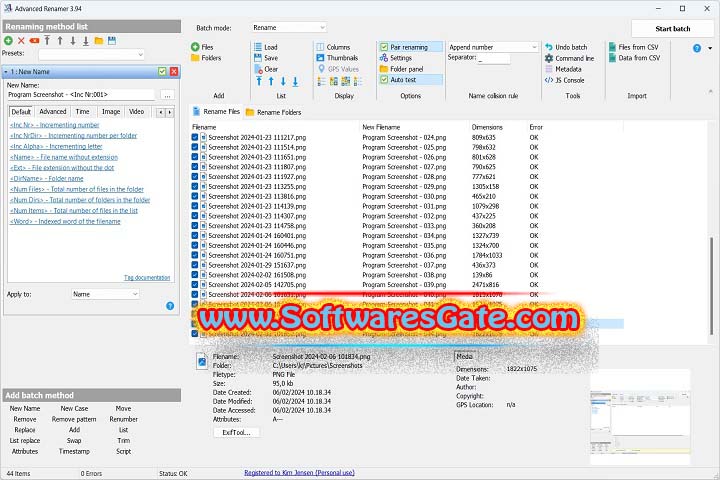Open the Rename Folders tab
This screenshot has width=720, height=480.
(x=274, y=112)
